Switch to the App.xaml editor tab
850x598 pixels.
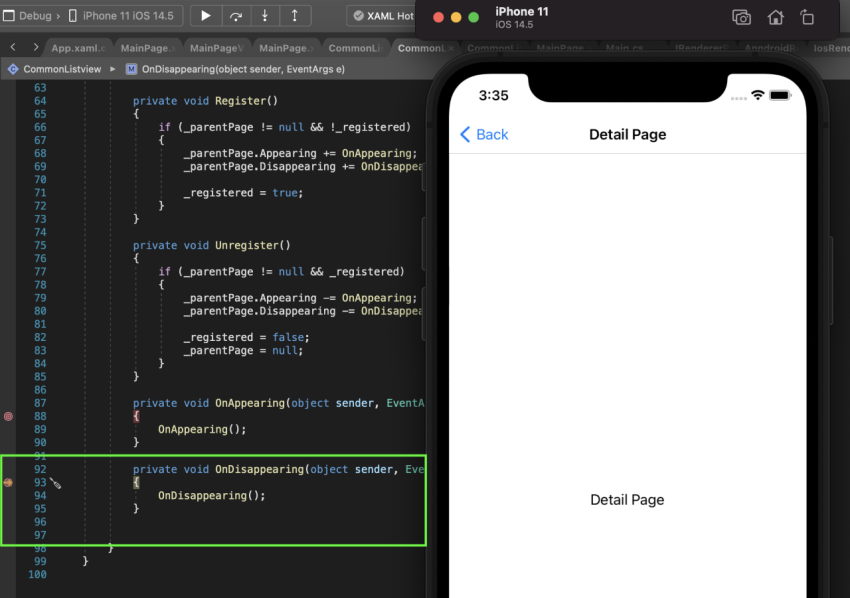pyautogui.click(x=77, y=47)
